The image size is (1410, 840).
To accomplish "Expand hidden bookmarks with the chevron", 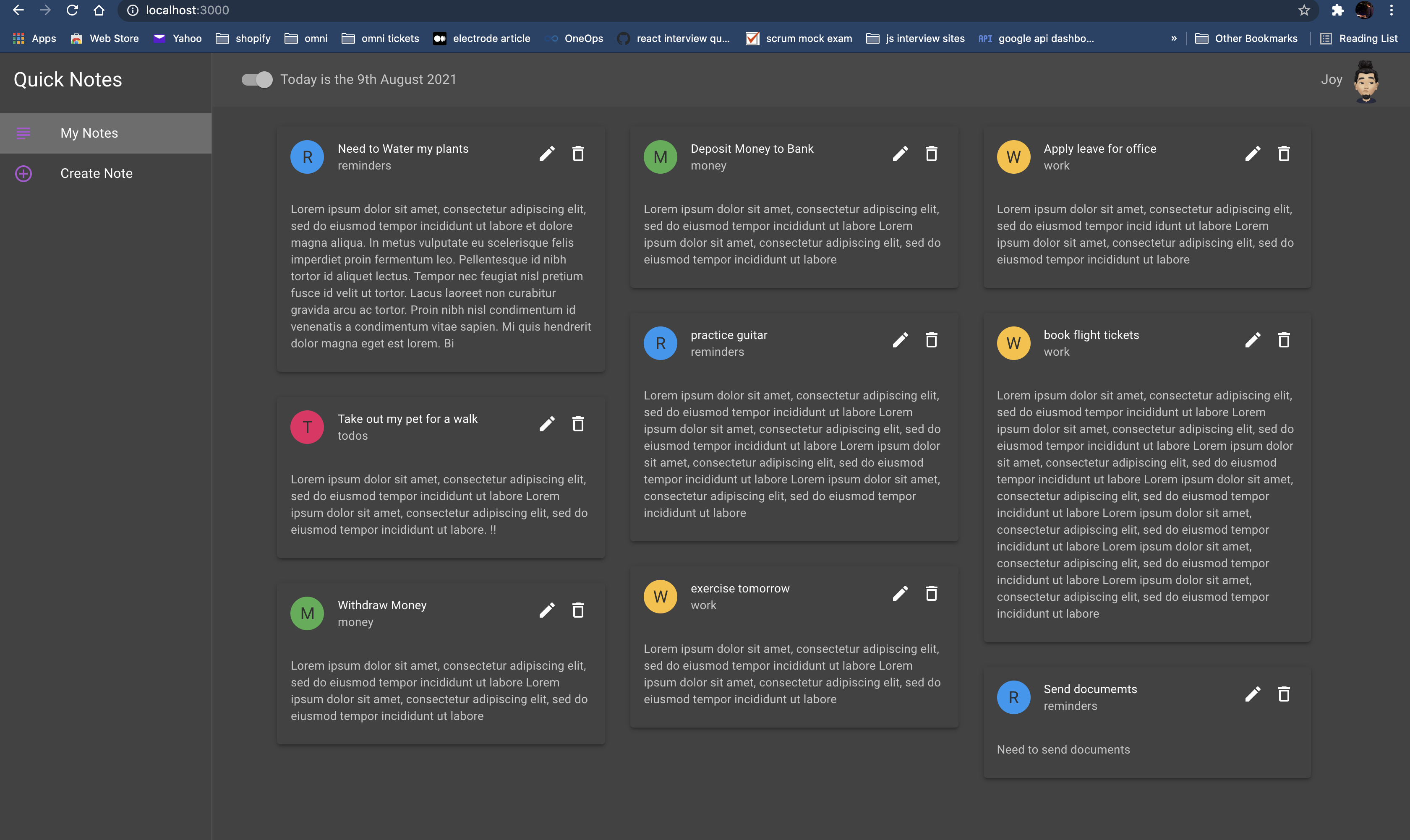I will (1173, 39).
